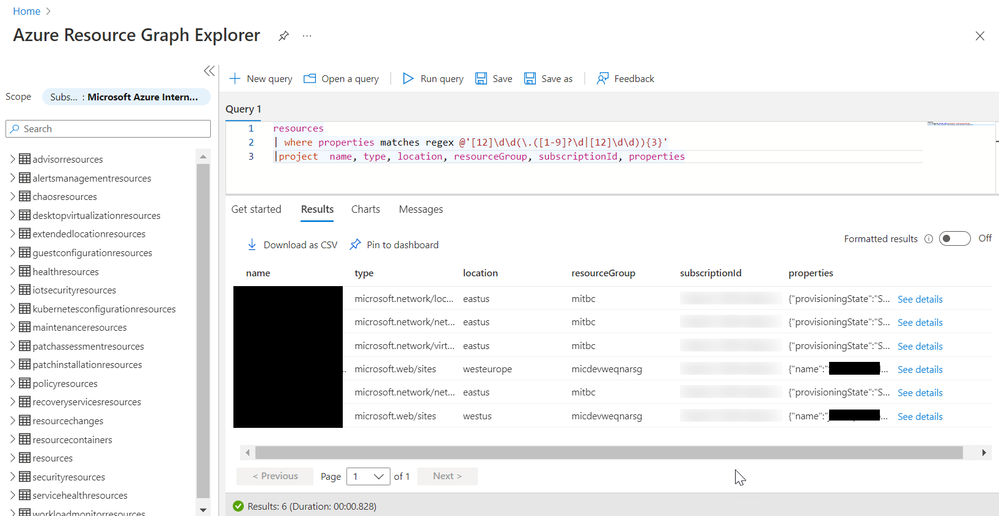Select the resourcecontainers tree item
The image size is (999, 516).
coord(73,440)
